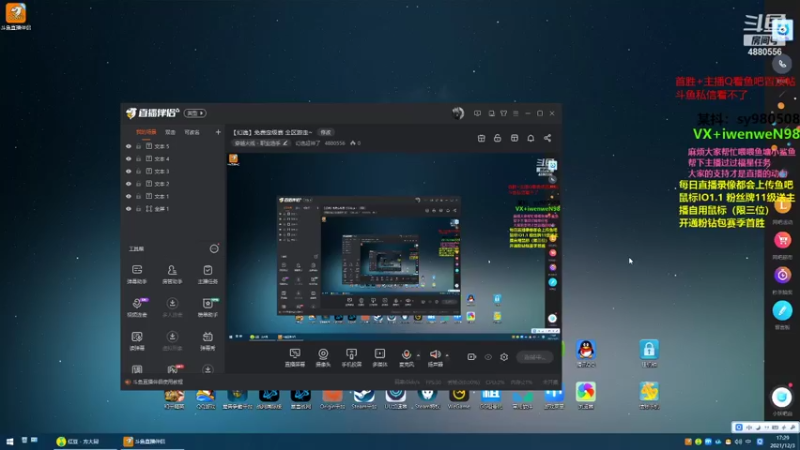Open the Douyu companion icon on desktop corner

coord(16,16)
